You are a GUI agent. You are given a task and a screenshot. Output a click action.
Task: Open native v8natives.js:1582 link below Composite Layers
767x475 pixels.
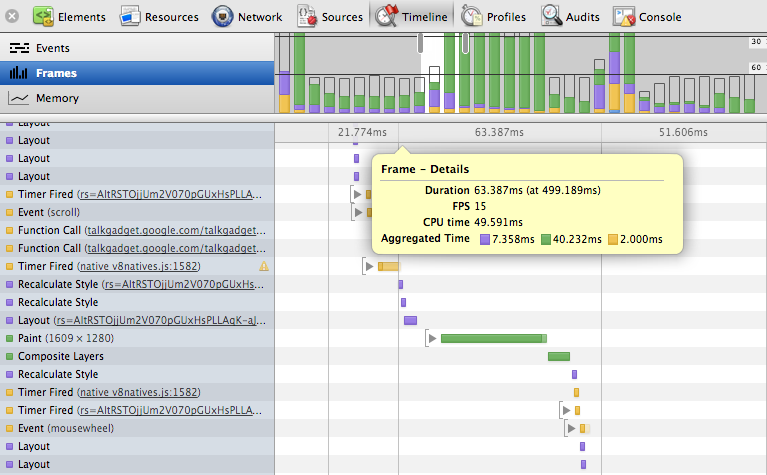[139, 392]
